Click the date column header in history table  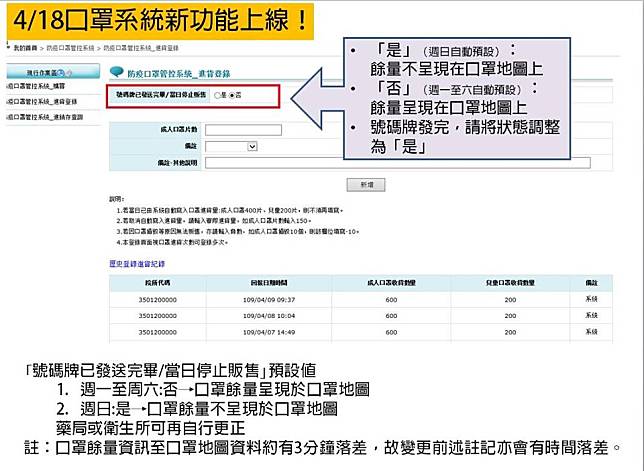click(x=269, y=283)
